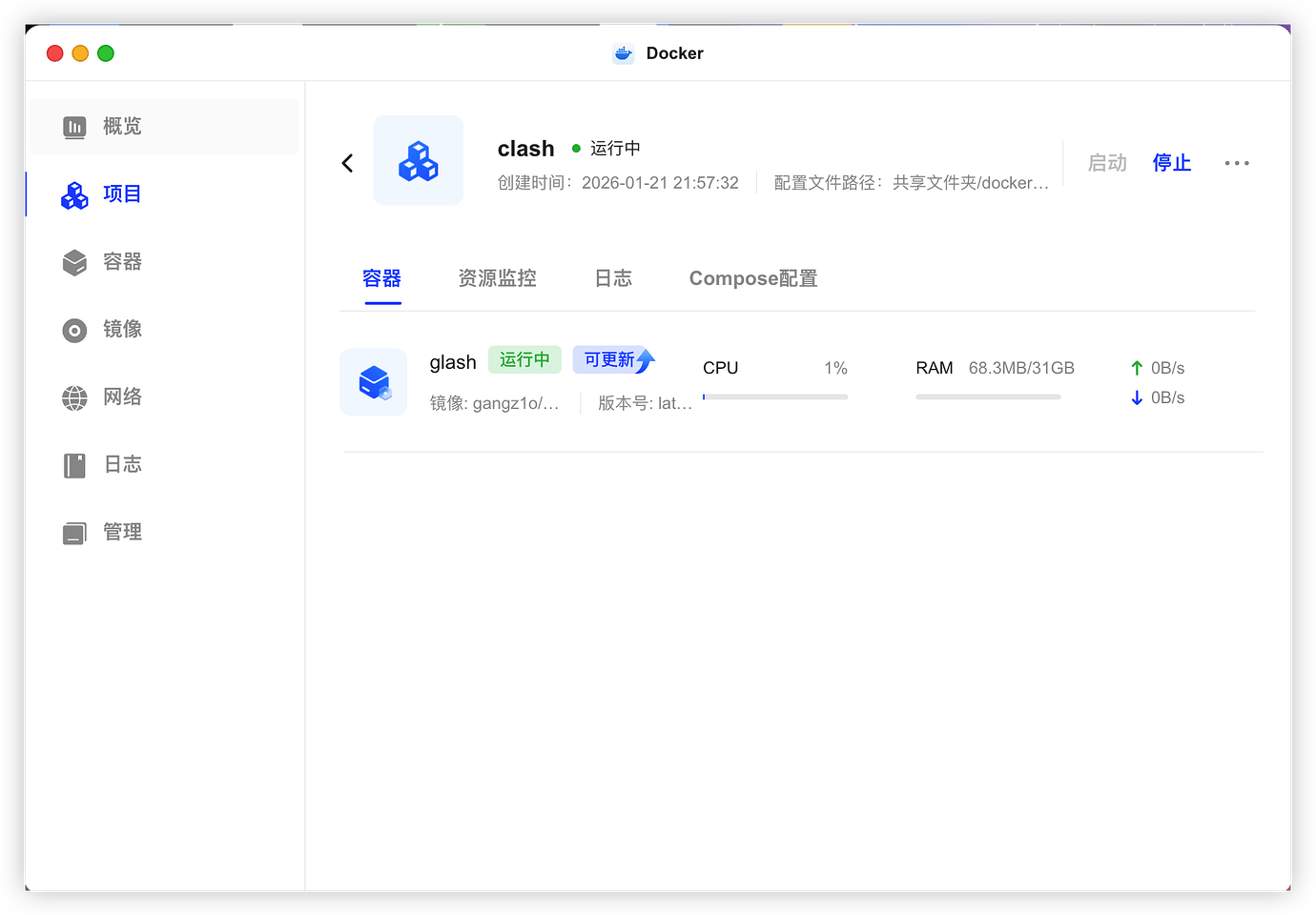This screenshot has height=915, width=1316.
Task: Maximize the Docker window with green button
Action: pos(106,53)
